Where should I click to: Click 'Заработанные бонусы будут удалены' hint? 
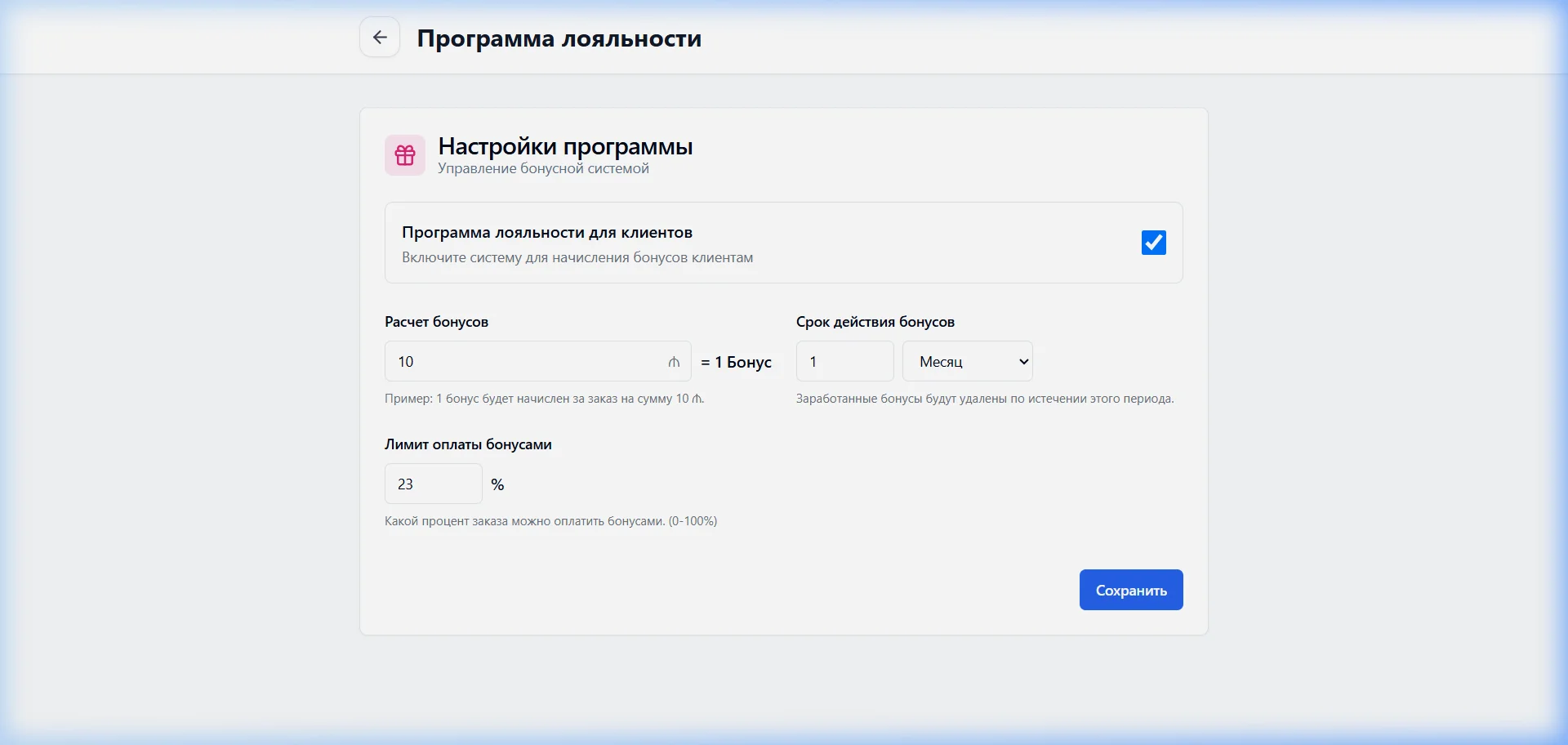tap(985, 399)
